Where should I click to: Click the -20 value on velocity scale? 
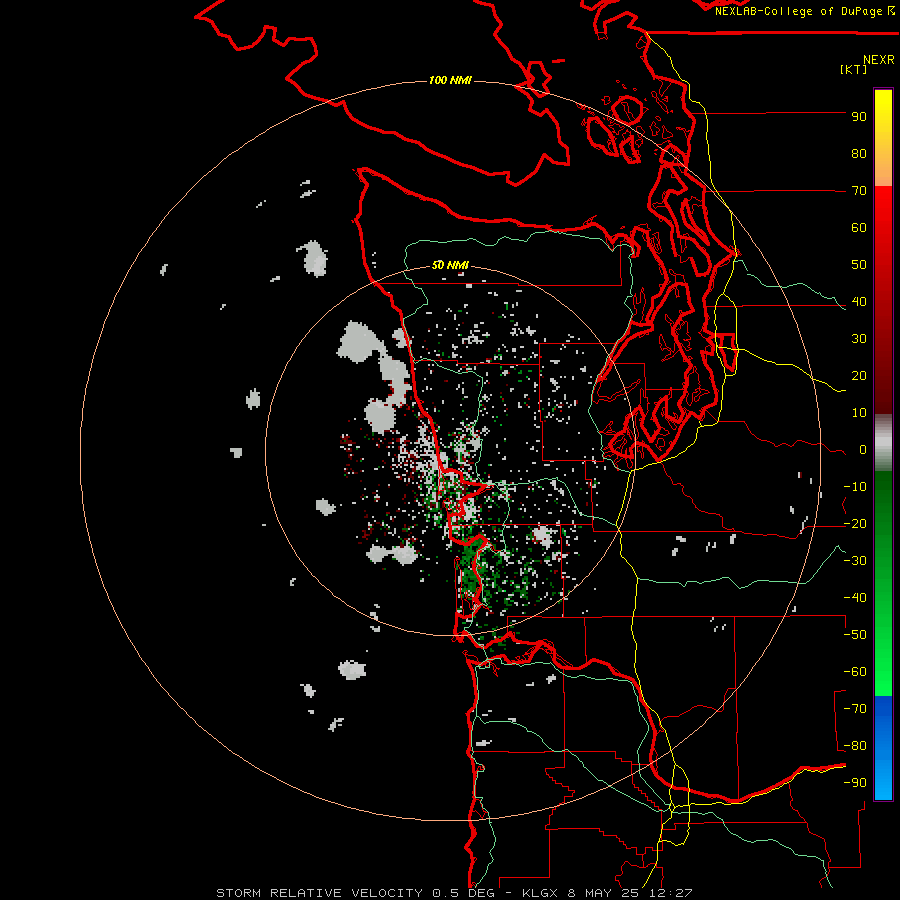855,524
